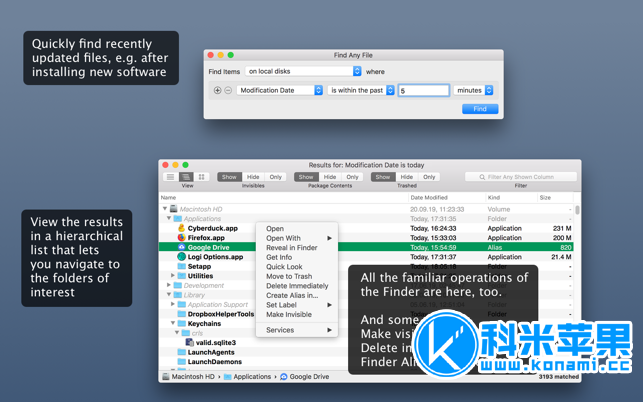643x402 pixels.
Task: Show only invisible files
Action: pyautogui.click(x=276, y=177)
